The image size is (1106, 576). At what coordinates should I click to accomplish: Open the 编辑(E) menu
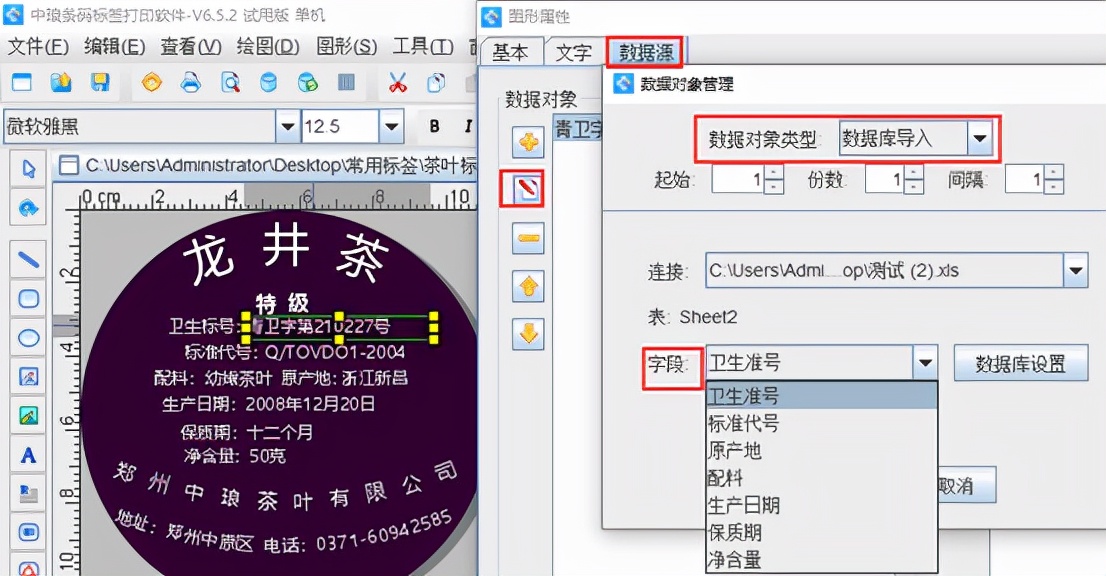click(114, 47)
